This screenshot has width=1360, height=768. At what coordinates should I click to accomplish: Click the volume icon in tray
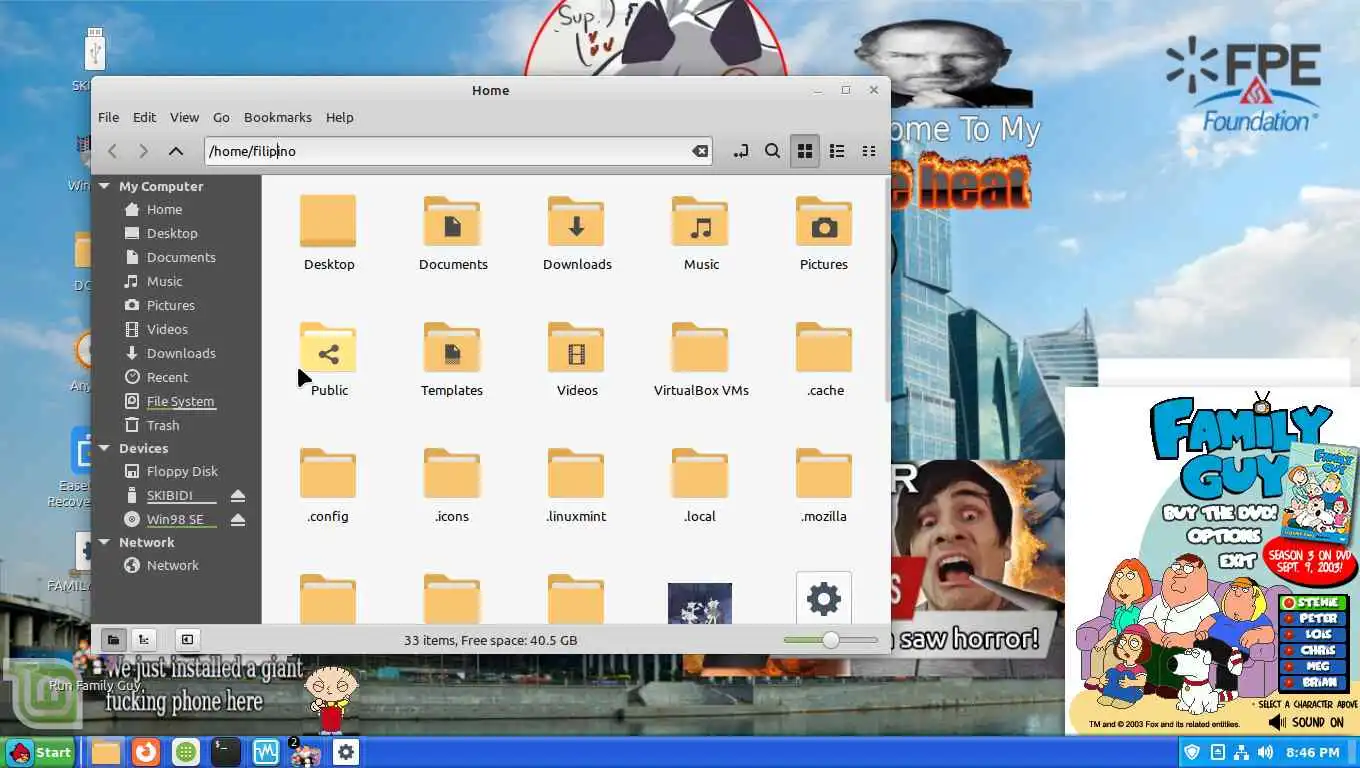point(1265,752)
